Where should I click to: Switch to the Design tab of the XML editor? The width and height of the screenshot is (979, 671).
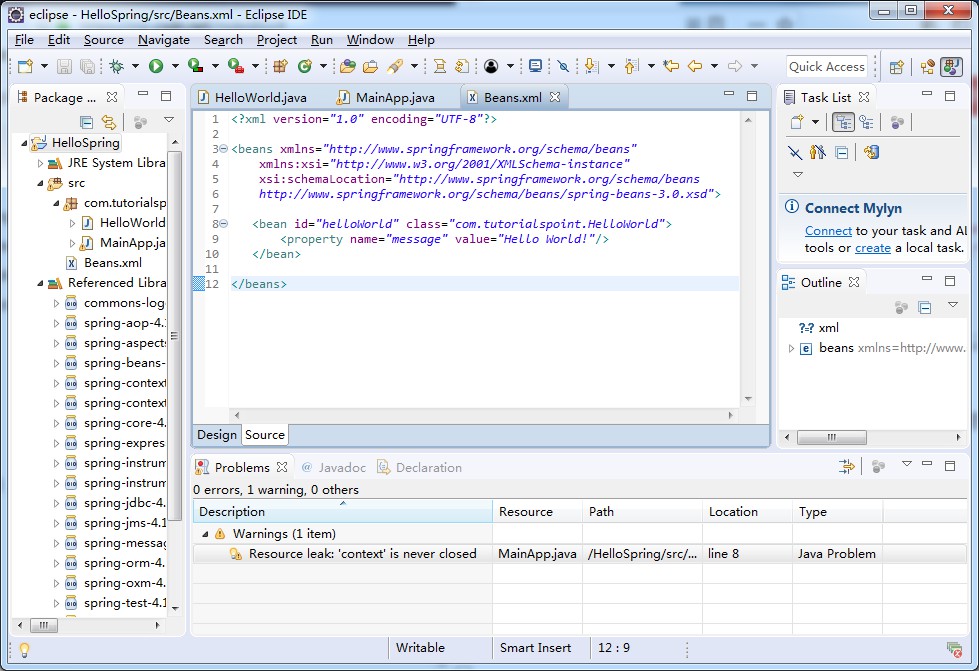point(217,434)
